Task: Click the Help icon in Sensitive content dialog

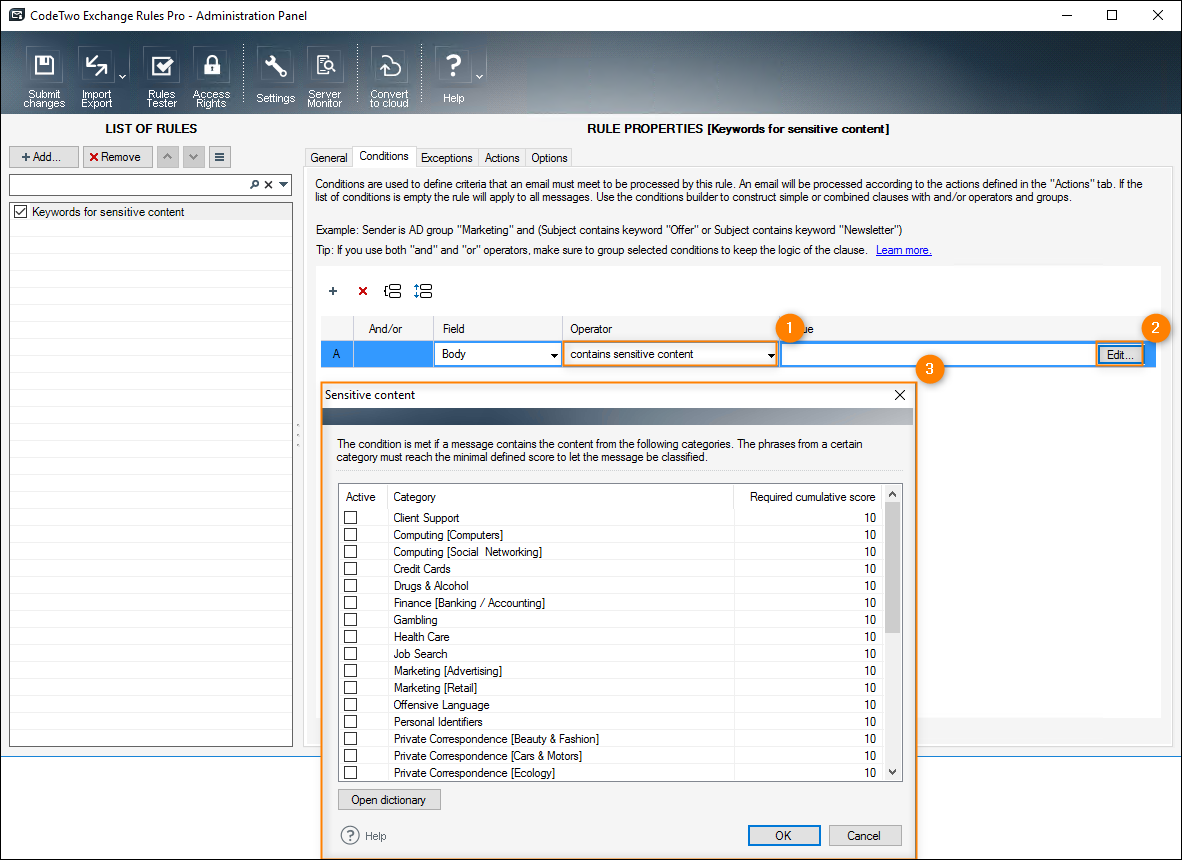Action: click(x=350, y=835)
